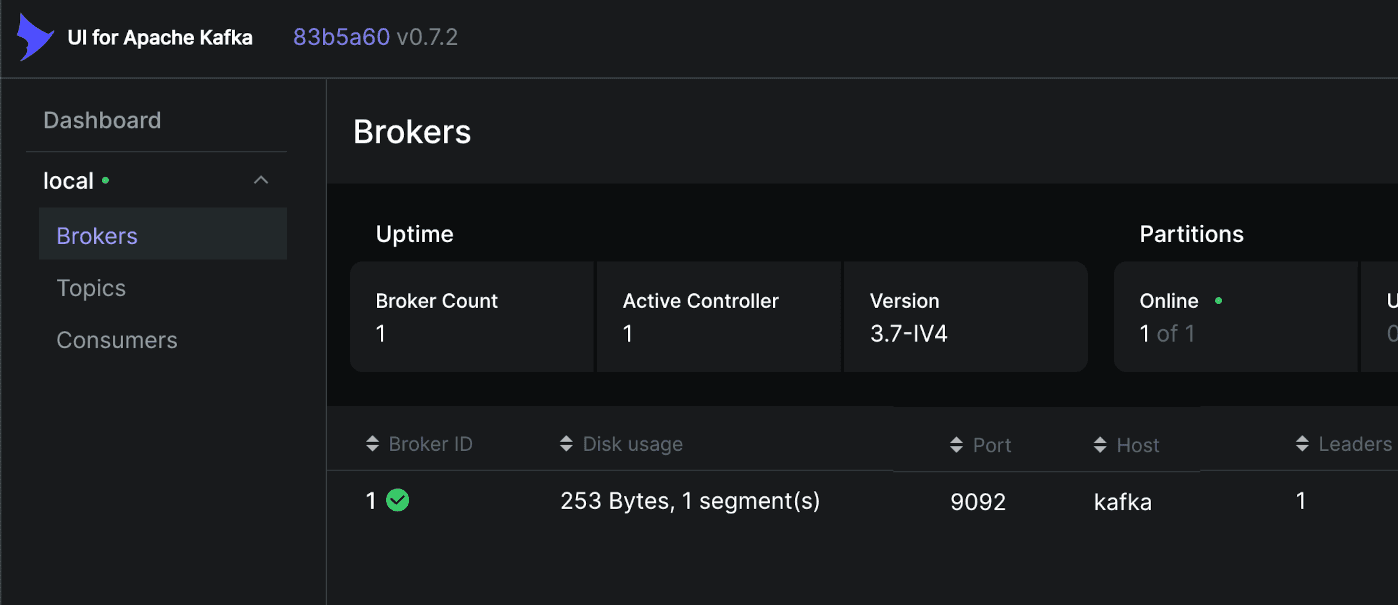This screenshot has width=1398, height=605.
Task: Click the Broker Count card
Action: [472, 317]
